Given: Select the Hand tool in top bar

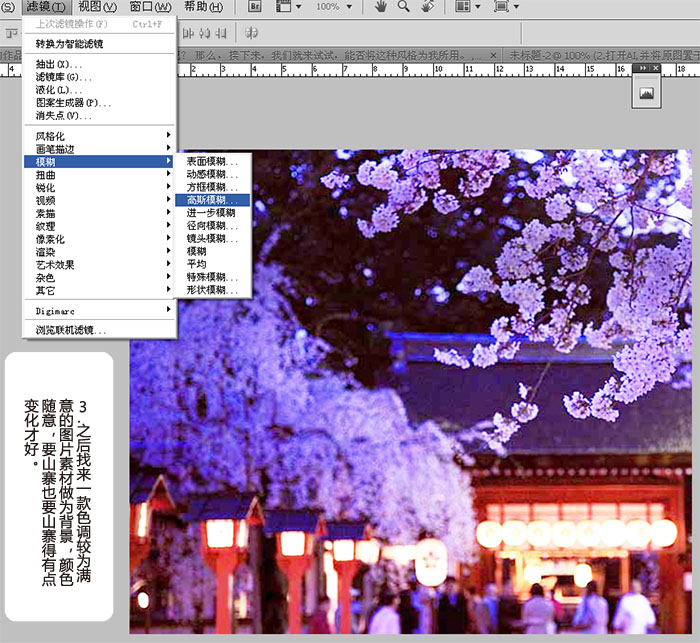Looking at the screenshot, I should click(x=381, y=7).
